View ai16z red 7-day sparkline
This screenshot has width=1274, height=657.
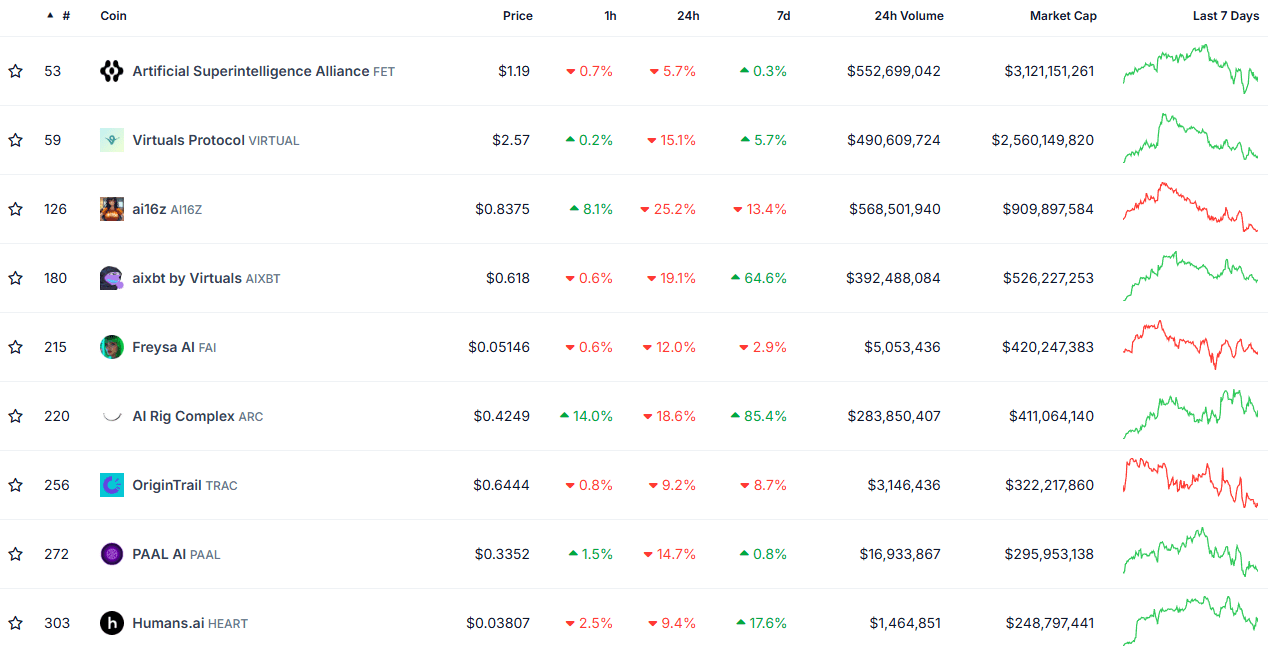1190,207
